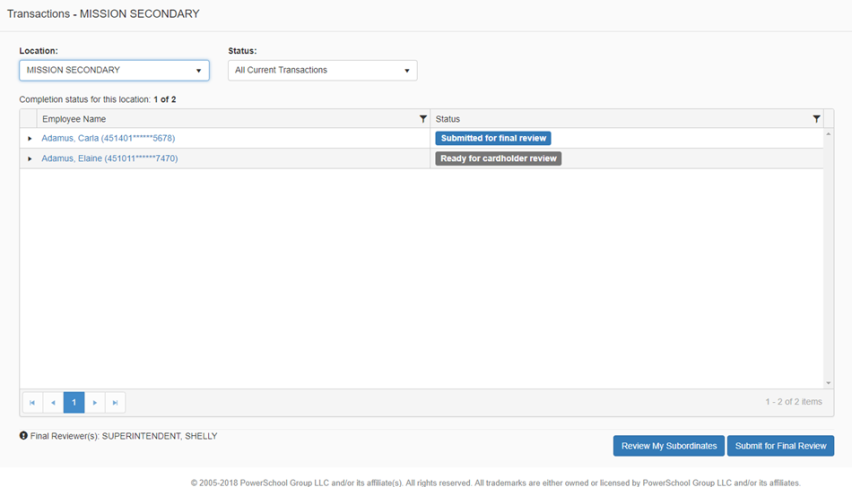Open the Location dropdown
The height and width of the screenshot is (487, 852).
click(114, 70)
